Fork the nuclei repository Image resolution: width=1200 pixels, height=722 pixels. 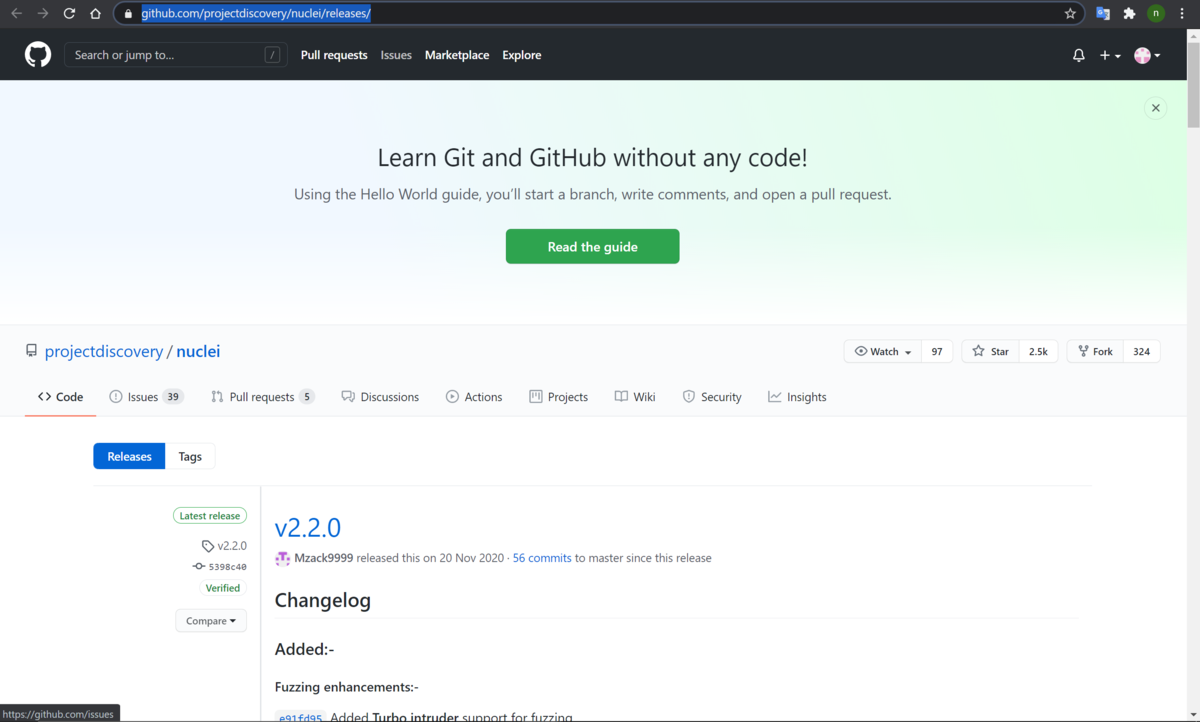pos(1095,351)
